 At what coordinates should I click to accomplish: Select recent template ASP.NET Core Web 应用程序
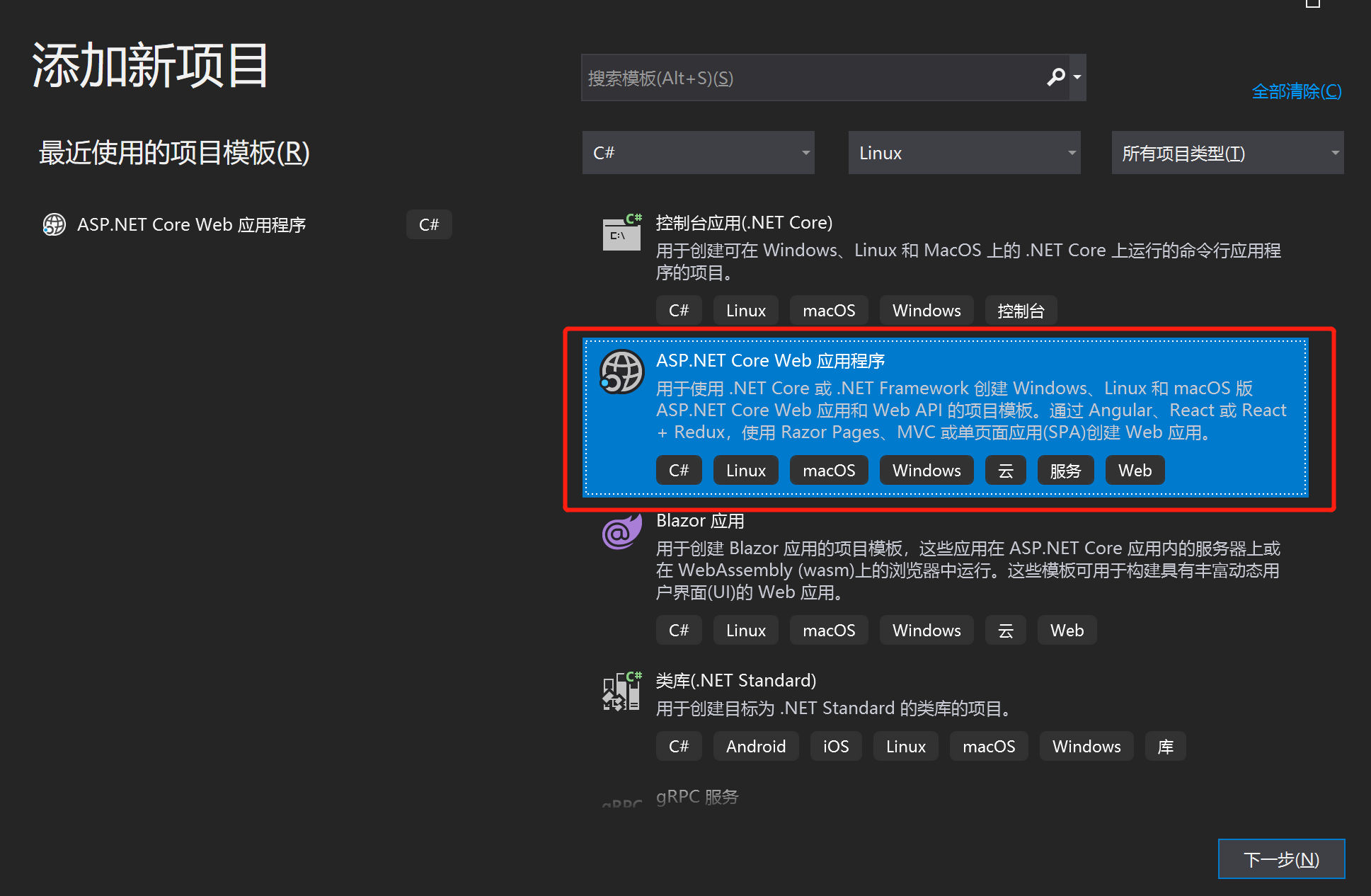[191, 225]
